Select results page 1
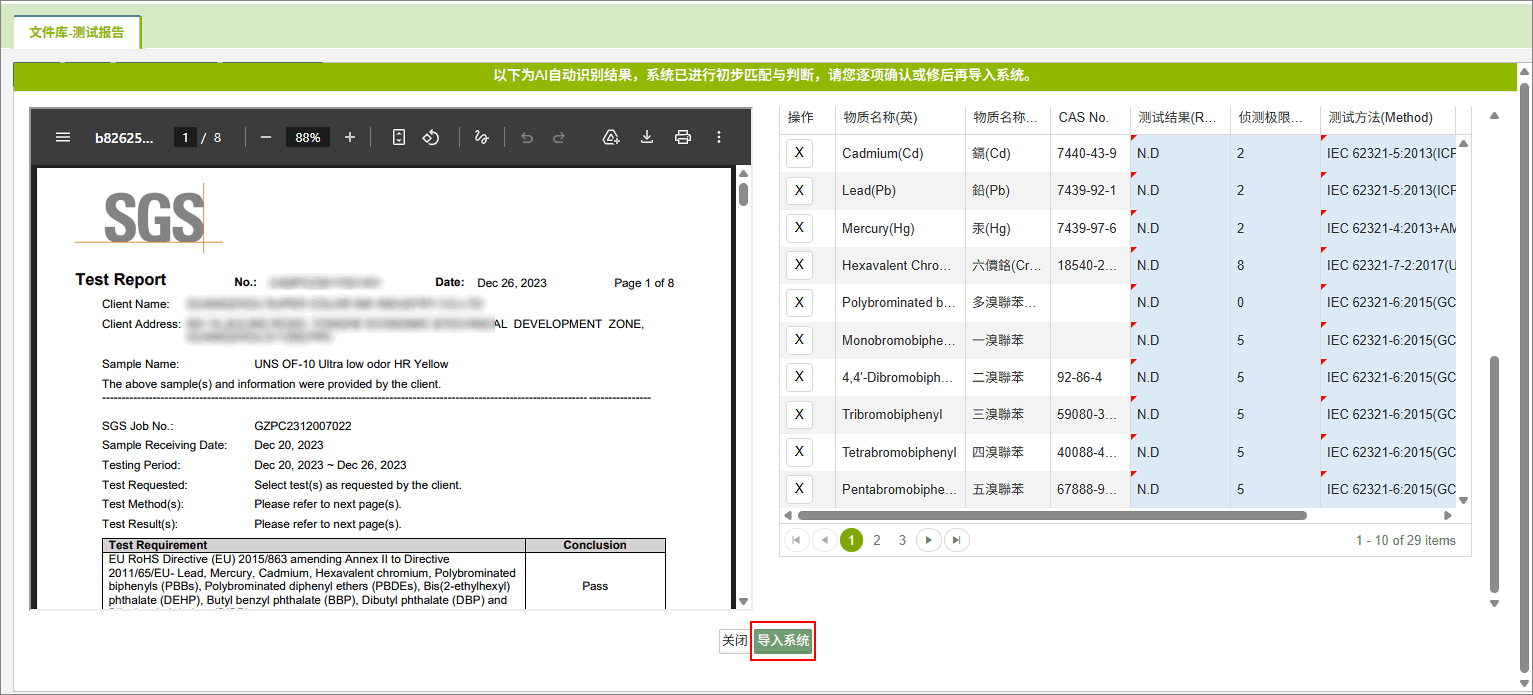Image resolution: width=1533 pixels, height=695 pixels. click(851, 540)
